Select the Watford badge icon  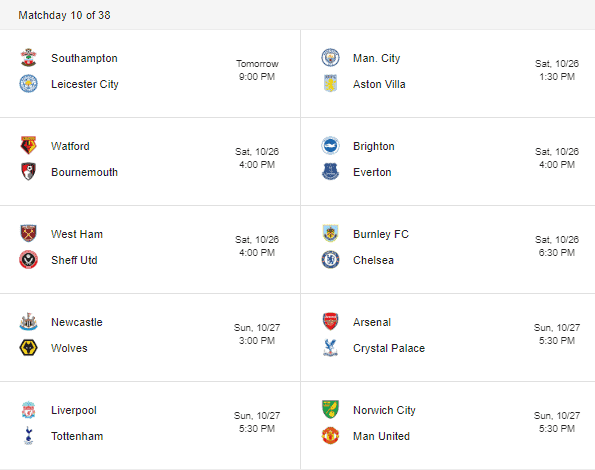(28, 146)
